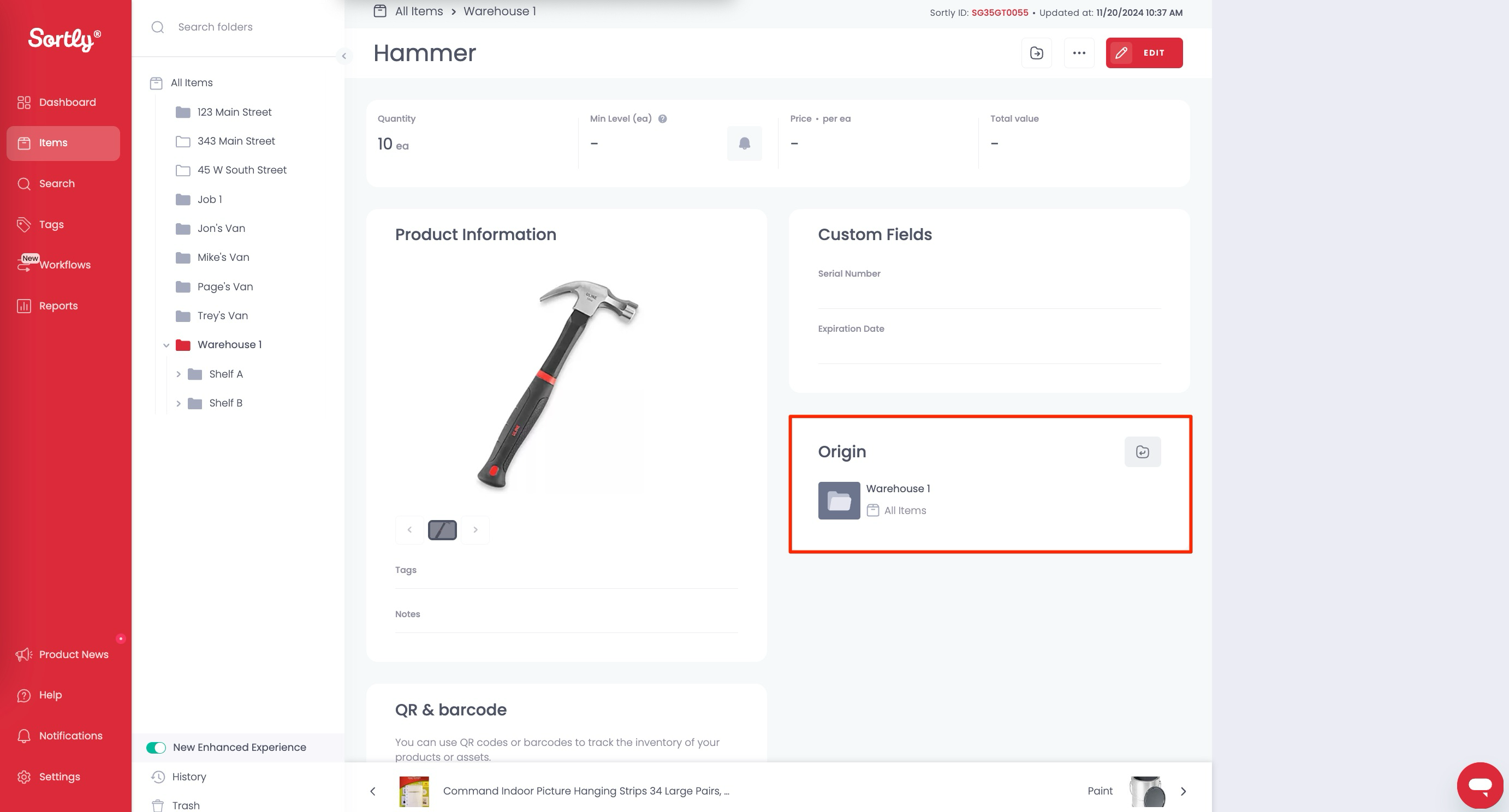Open History from the folder panel
Viewport: 1509px width, 812px height.
click(189, 777)
